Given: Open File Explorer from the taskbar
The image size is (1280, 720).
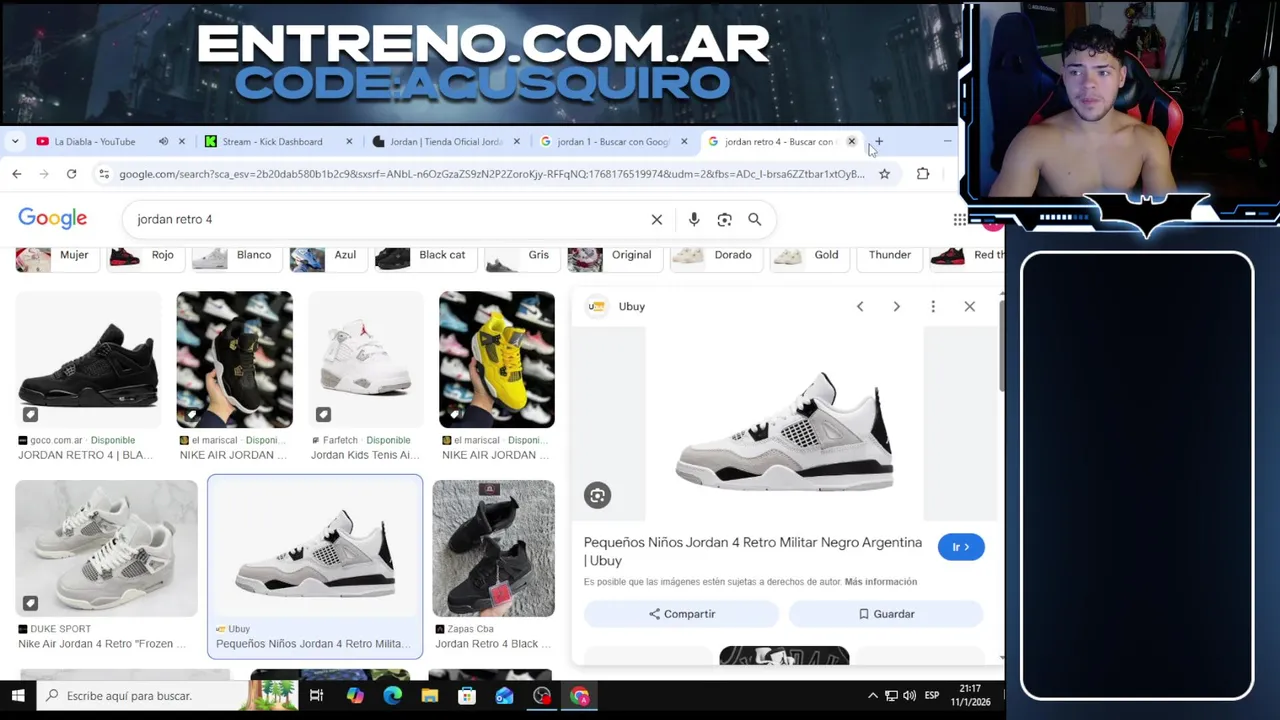Looking at the screenshot, I should point(430,696).
